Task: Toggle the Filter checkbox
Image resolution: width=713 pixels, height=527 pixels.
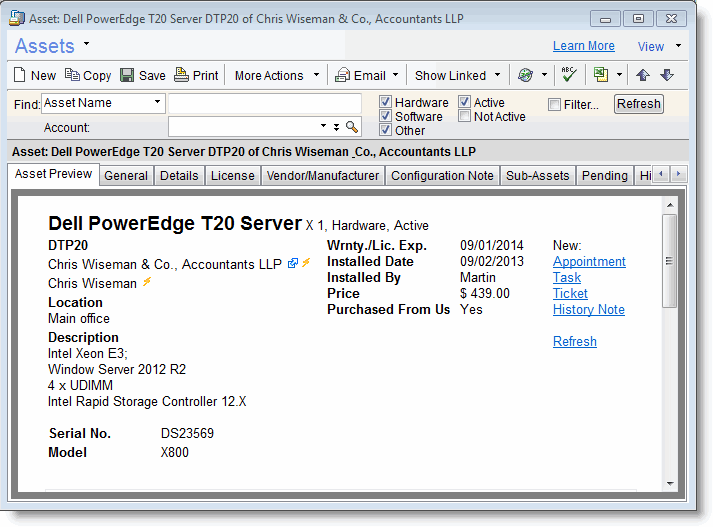Action: 555,104
